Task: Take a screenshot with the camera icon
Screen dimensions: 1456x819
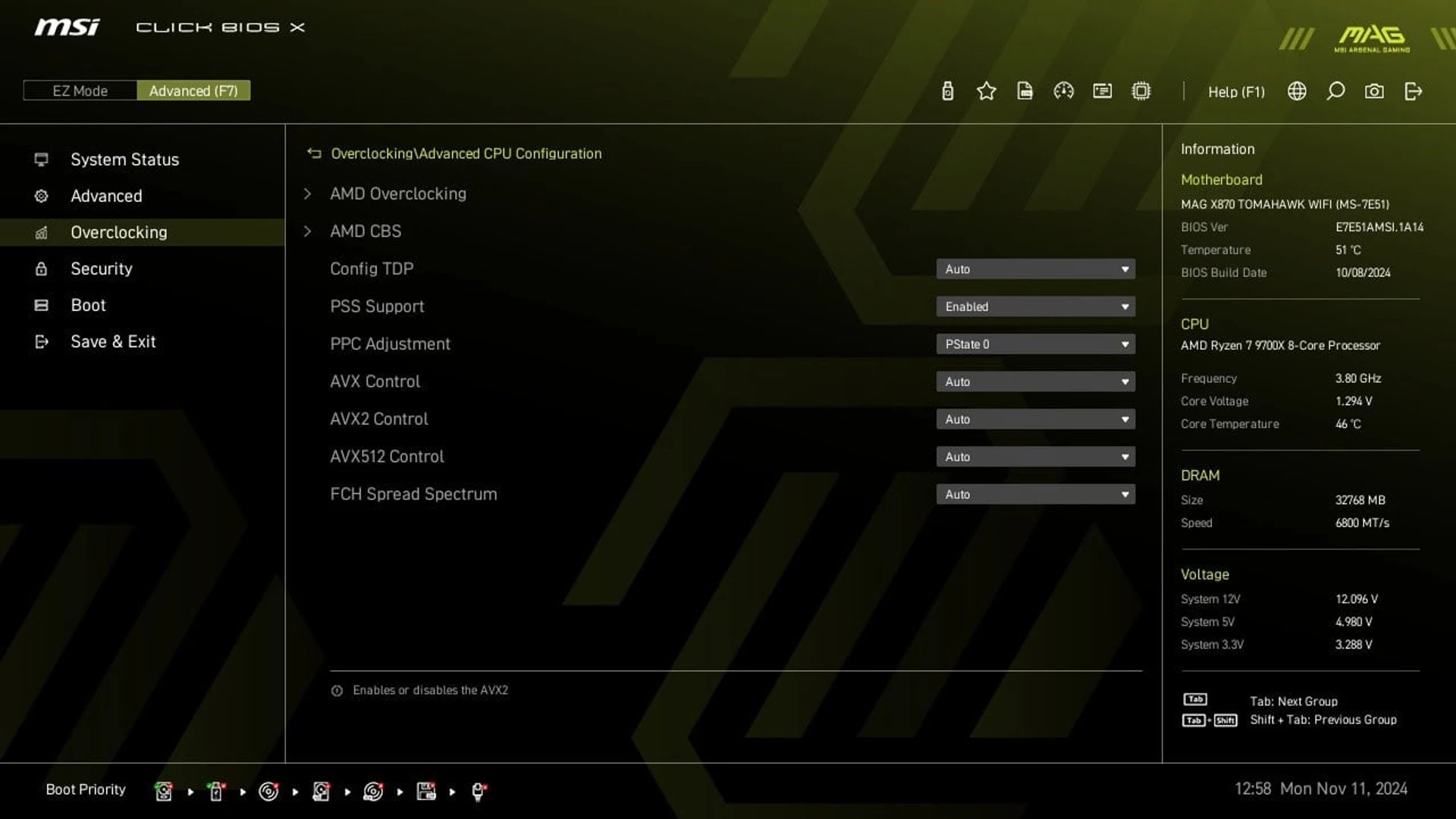Action: point(1374,91)
